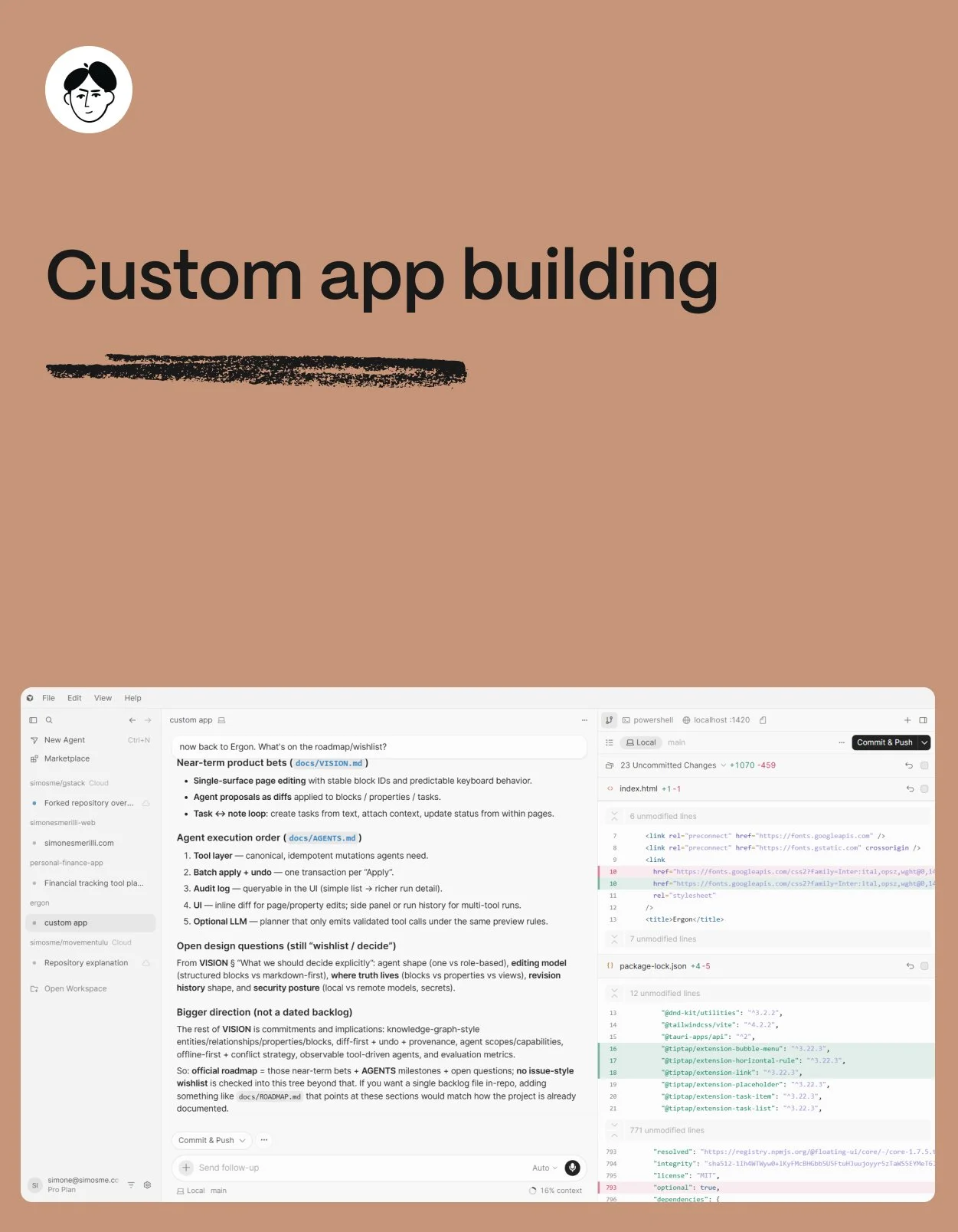
Task: Check the index.html stage checkbox
Action: (x=924, y=788)
